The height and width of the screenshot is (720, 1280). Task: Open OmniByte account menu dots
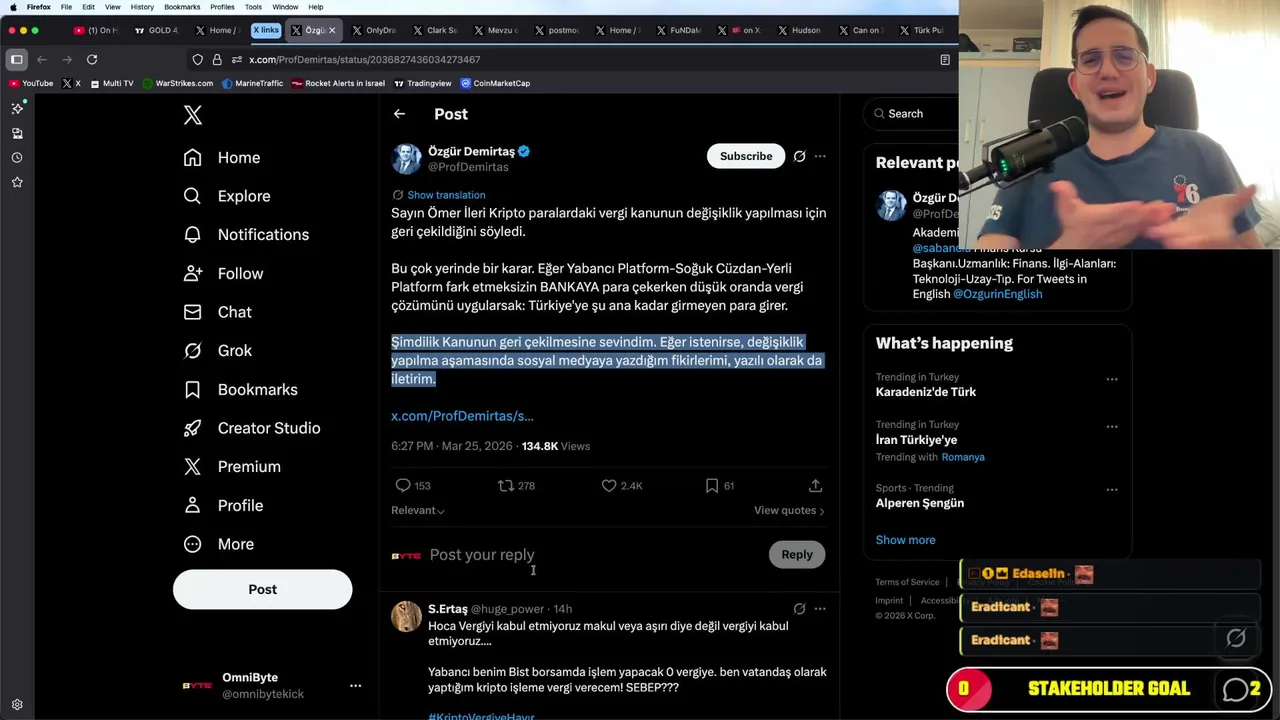click(355, 686)
